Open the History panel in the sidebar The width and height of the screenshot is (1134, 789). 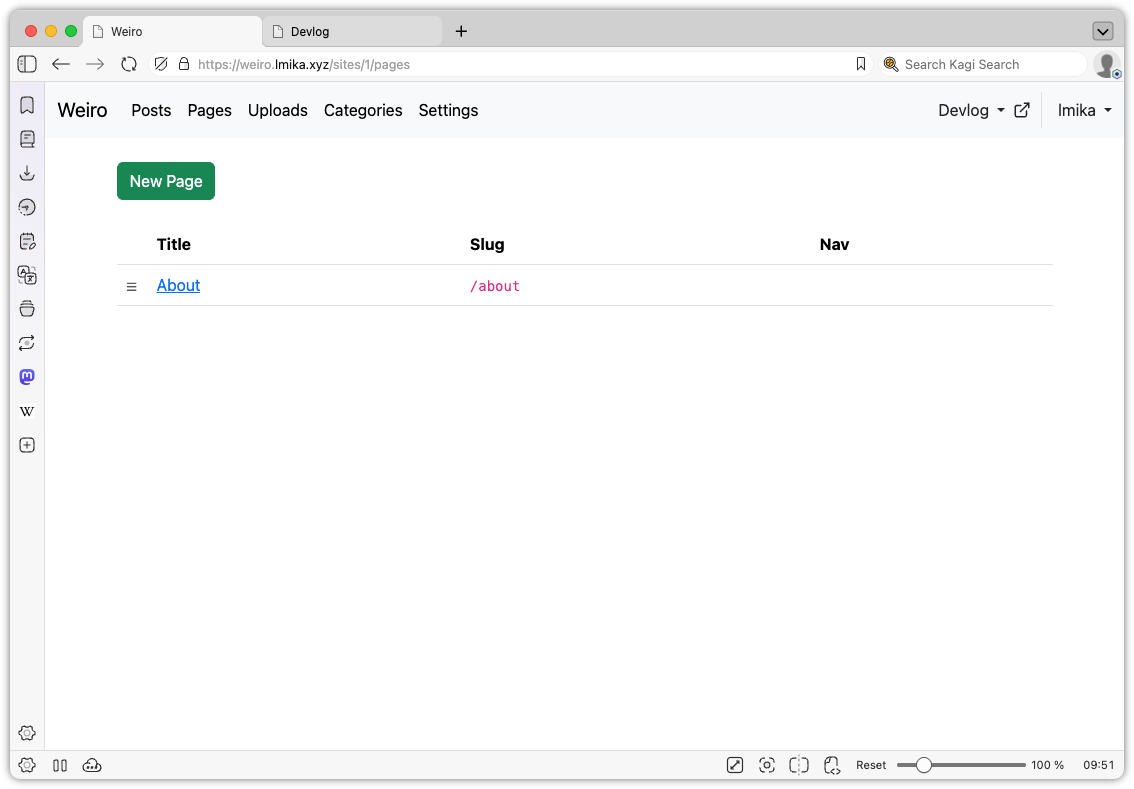27,207
